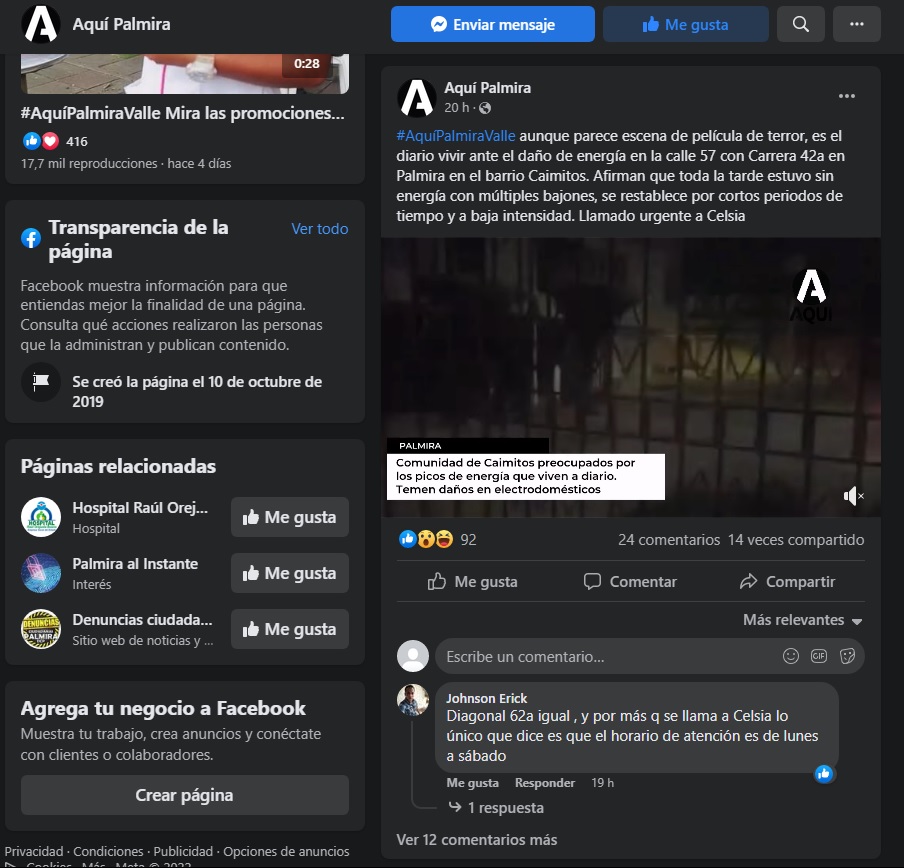This screenshot has height=868, width=904.
Task: Click the Denuncias ciudada... page name
Action: coord(142,620)
